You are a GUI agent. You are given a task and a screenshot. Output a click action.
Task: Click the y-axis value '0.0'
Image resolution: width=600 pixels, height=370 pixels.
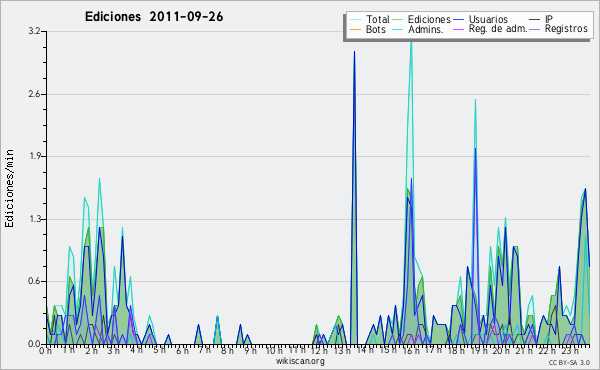click(34, 344)
